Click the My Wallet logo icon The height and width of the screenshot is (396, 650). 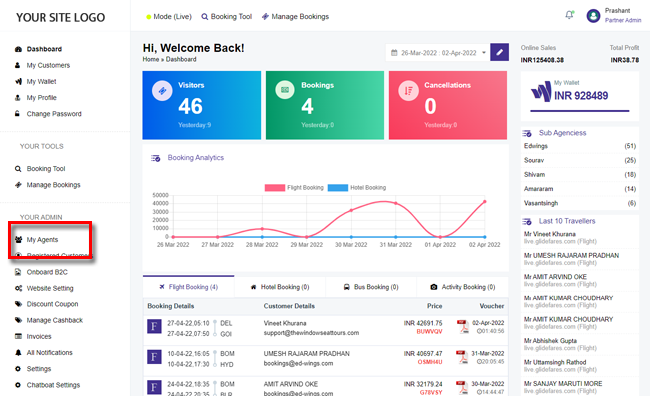541,92
